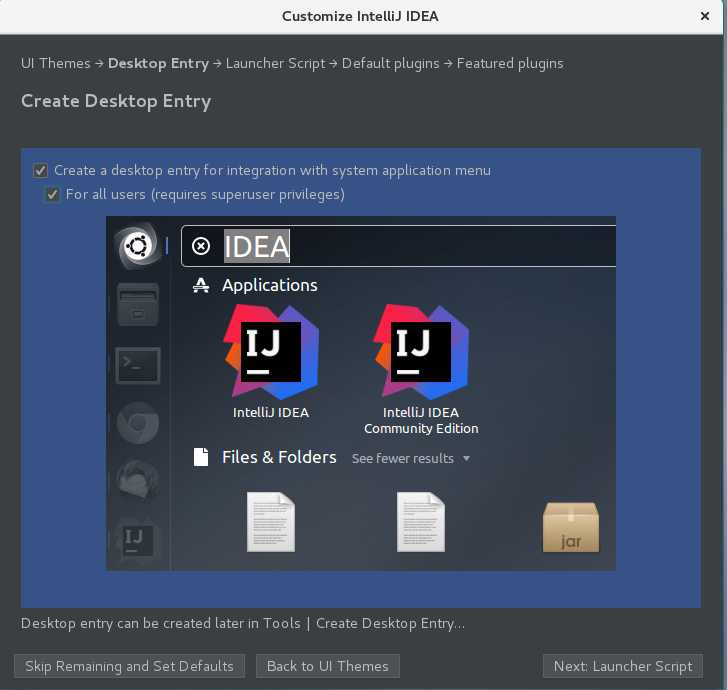Click the terminal icon in launcher
The width and height of the screenshot is (727, 690).
(138, 365)
